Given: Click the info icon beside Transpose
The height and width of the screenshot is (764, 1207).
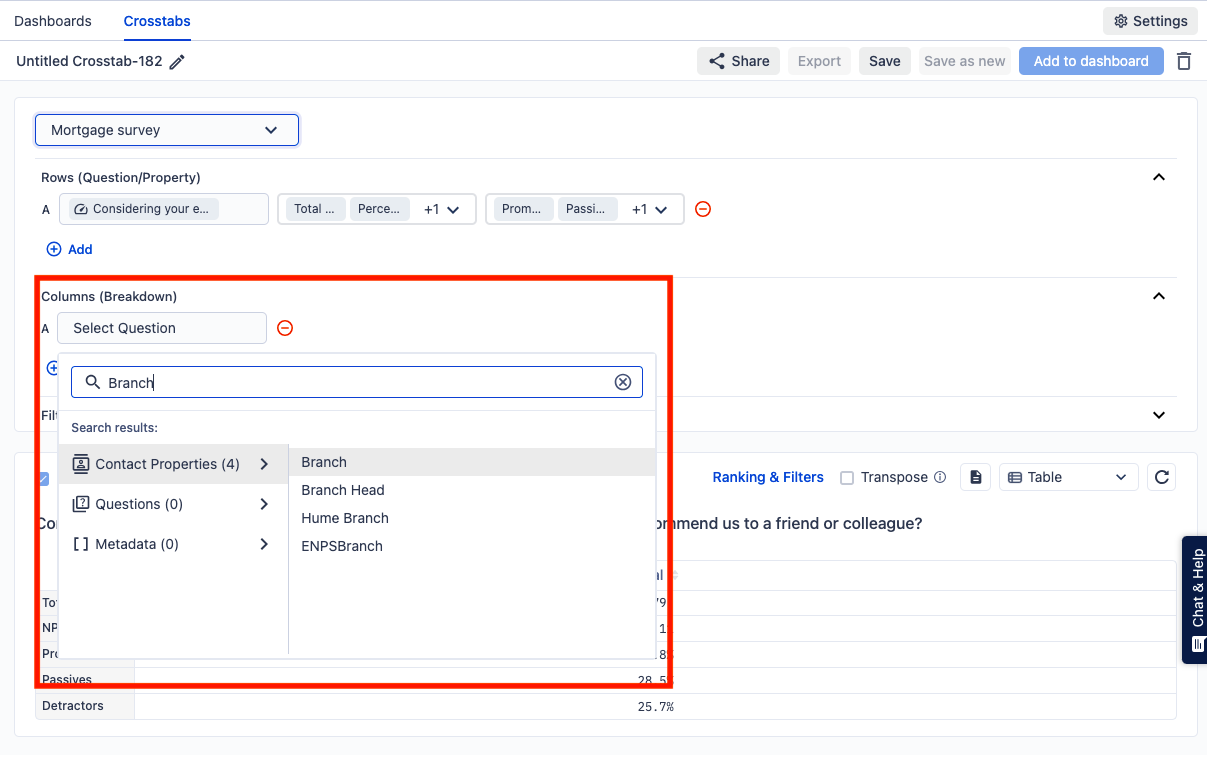Looking at the screenshot, I should [x=940, y=477].
